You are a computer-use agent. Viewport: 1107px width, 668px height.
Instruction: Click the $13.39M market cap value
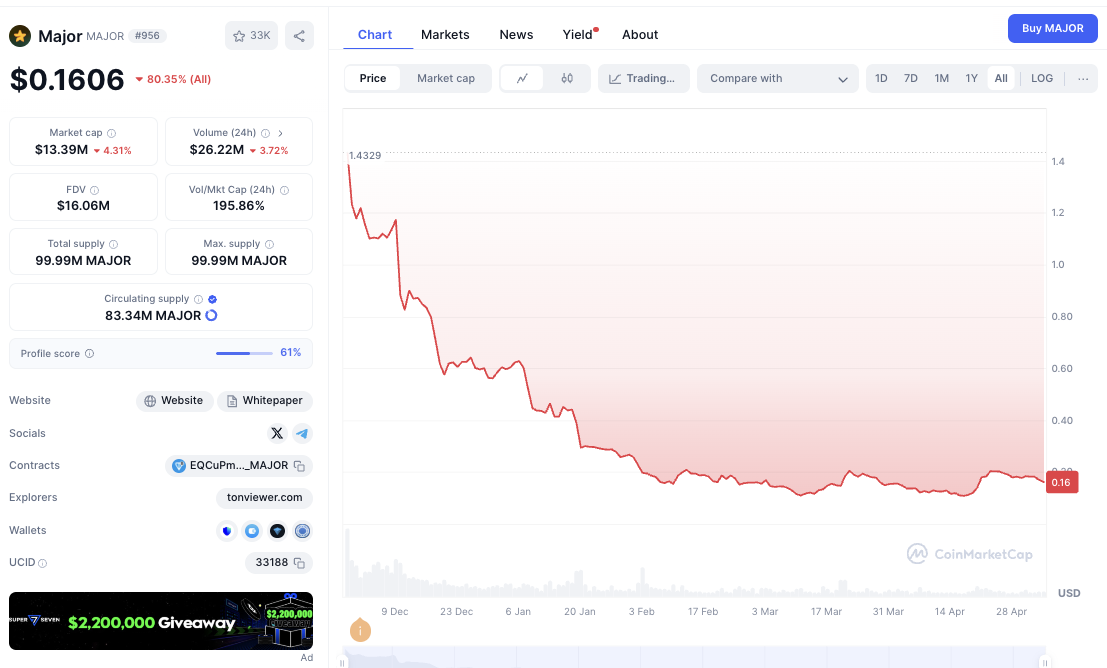click(x=61, y=150)
